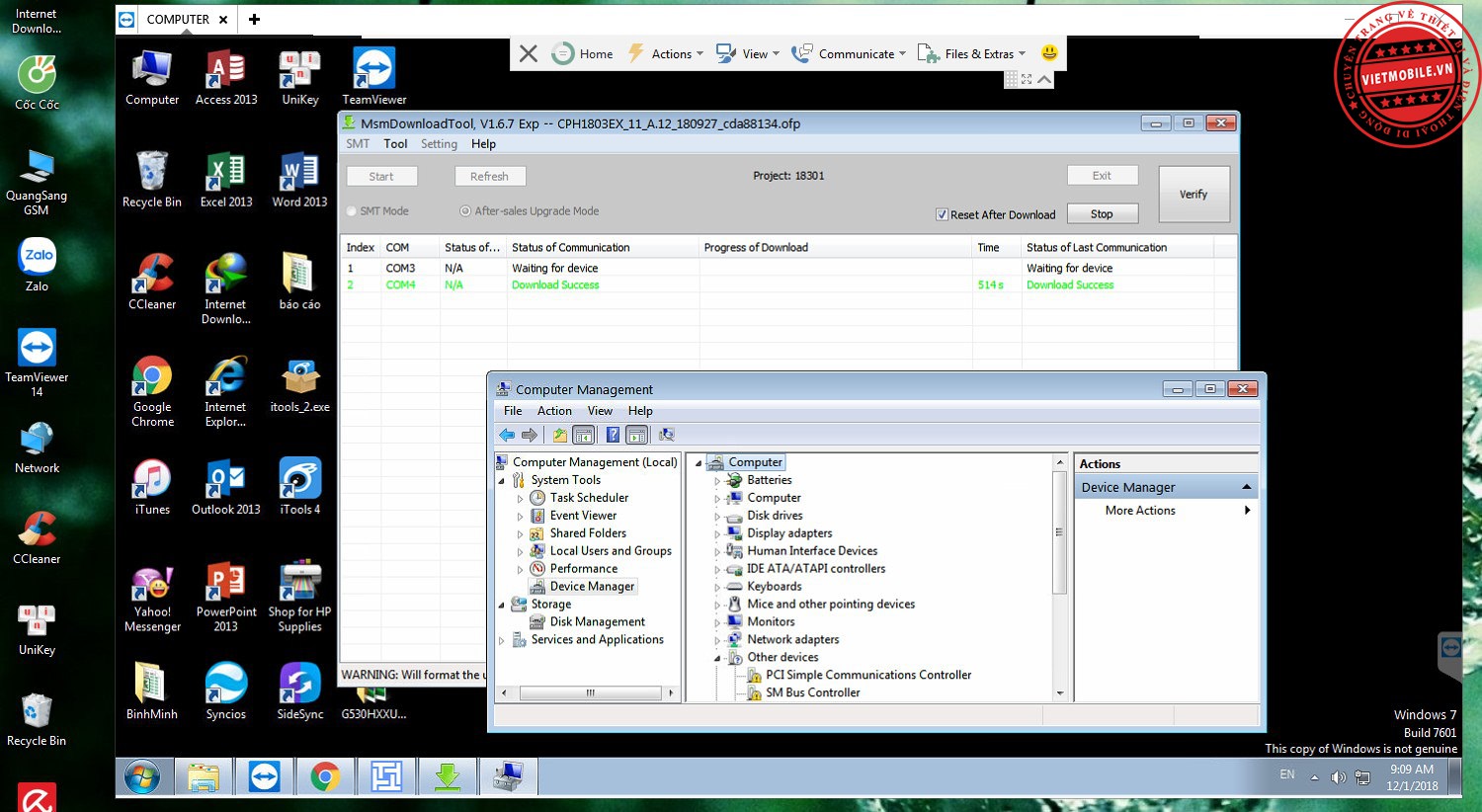Open the iTunes desktop icon
This screenshot has height=812, width=1482.
(152, 487)
